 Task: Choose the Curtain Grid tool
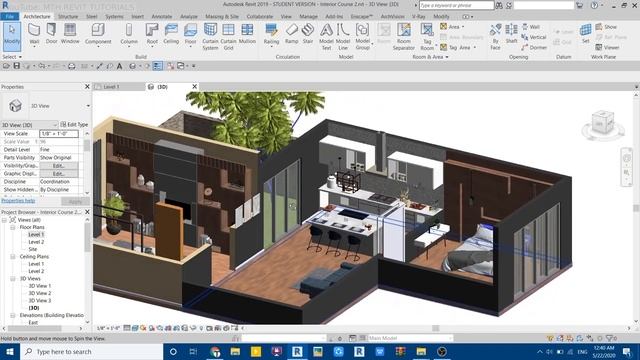coord(228,36)
